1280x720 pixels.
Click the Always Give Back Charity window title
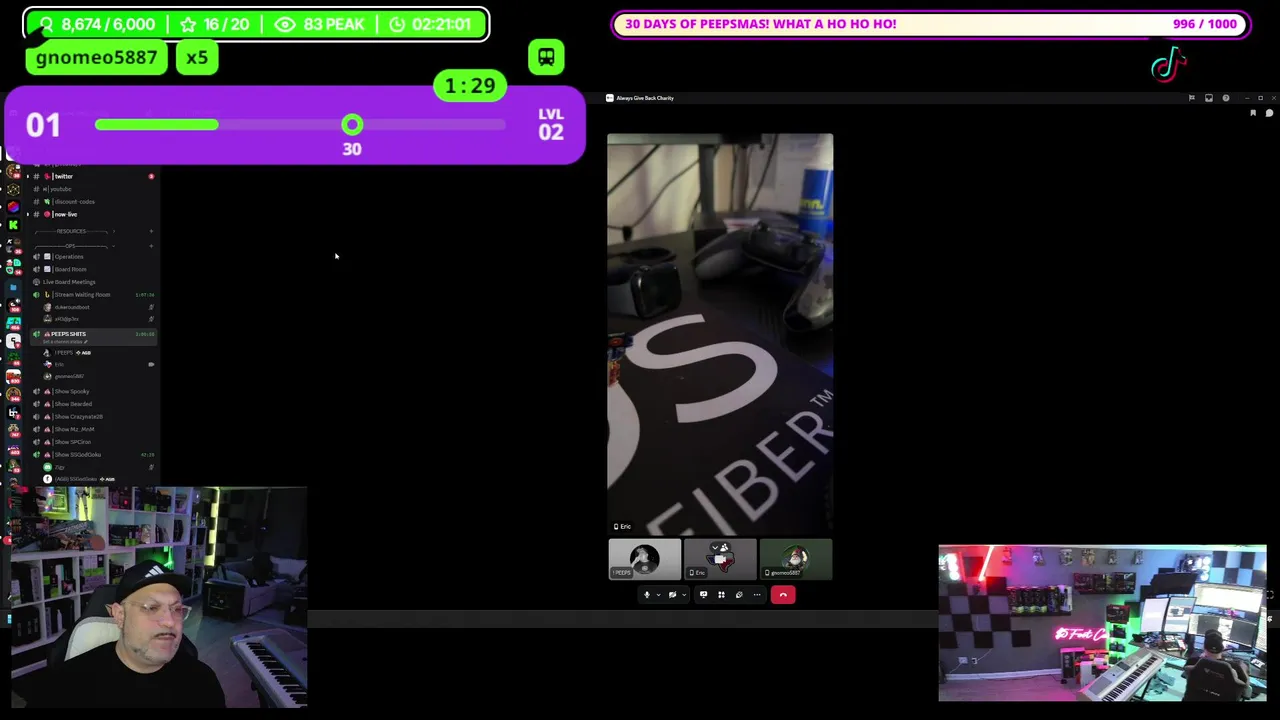pyautogui.click(x=645, y=98)
